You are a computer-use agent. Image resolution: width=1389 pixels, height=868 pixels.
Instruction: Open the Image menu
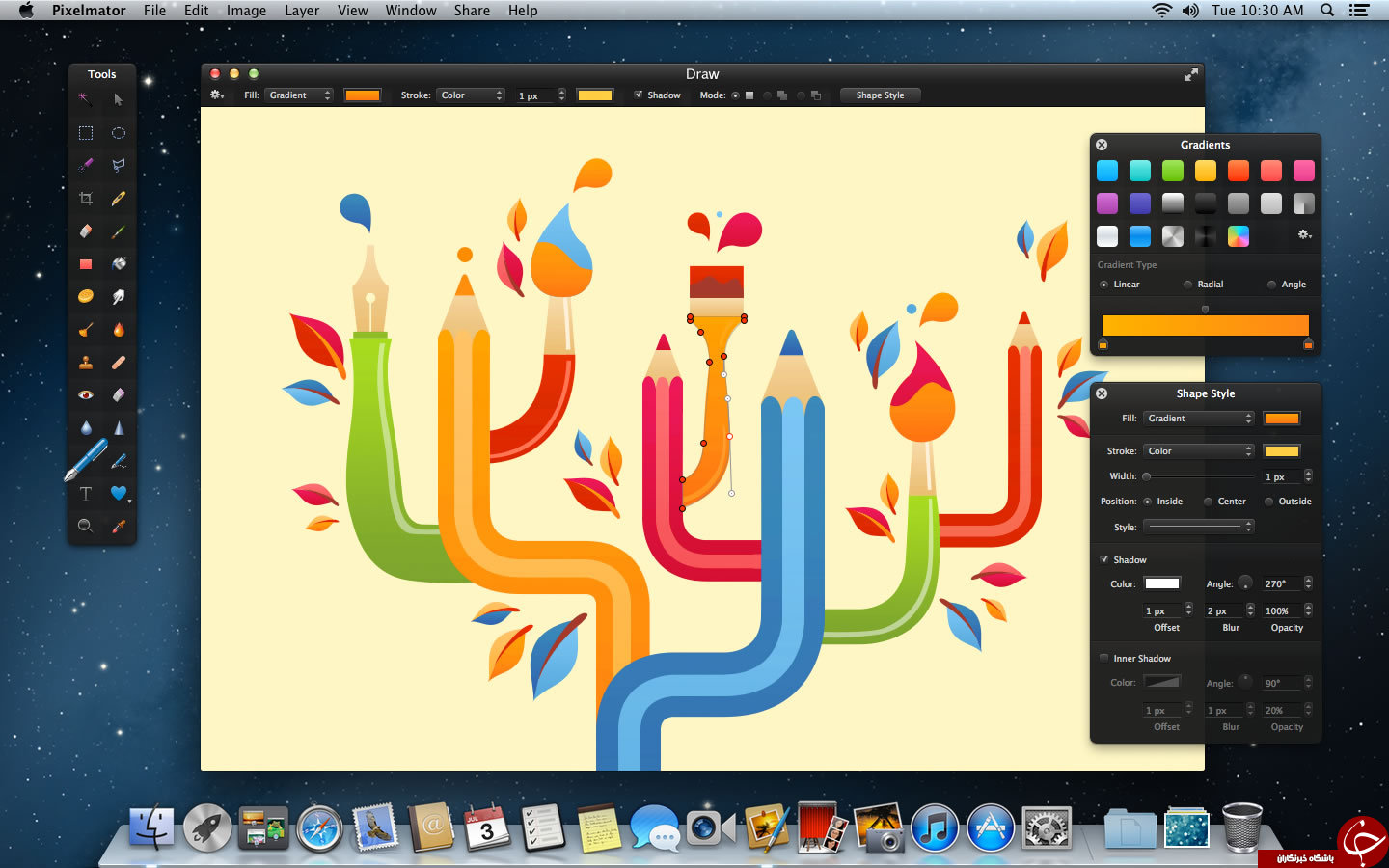point(246,11)
